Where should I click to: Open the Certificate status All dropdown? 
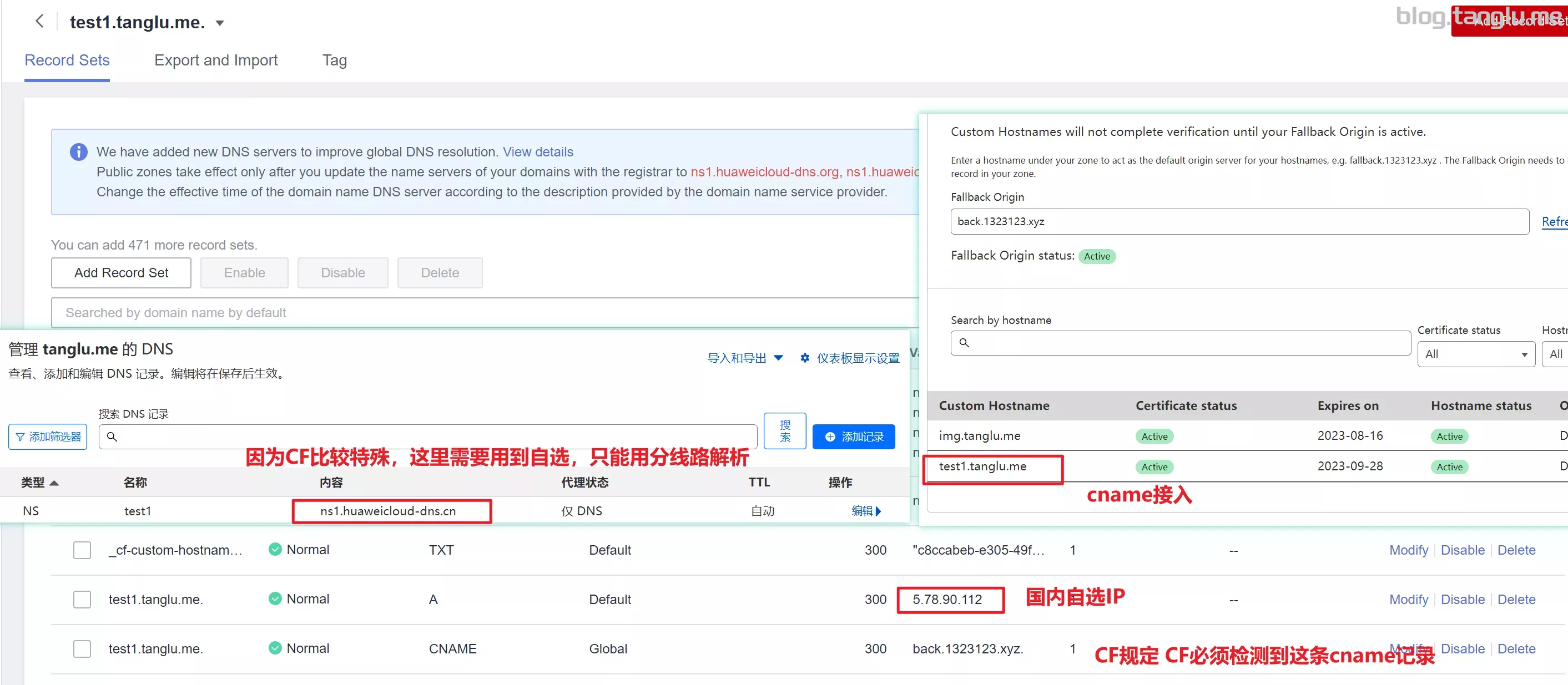coord(1476,354)
